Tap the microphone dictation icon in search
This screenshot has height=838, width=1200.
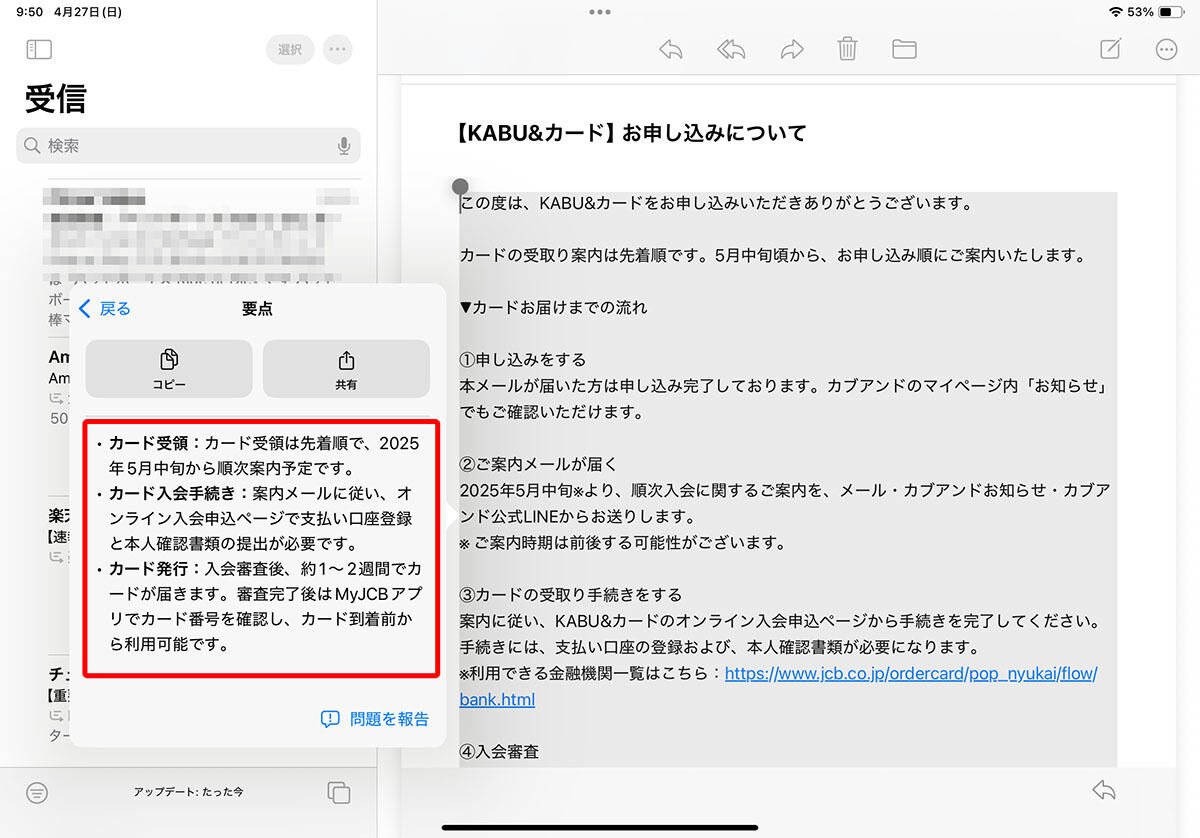coord(344,146)
